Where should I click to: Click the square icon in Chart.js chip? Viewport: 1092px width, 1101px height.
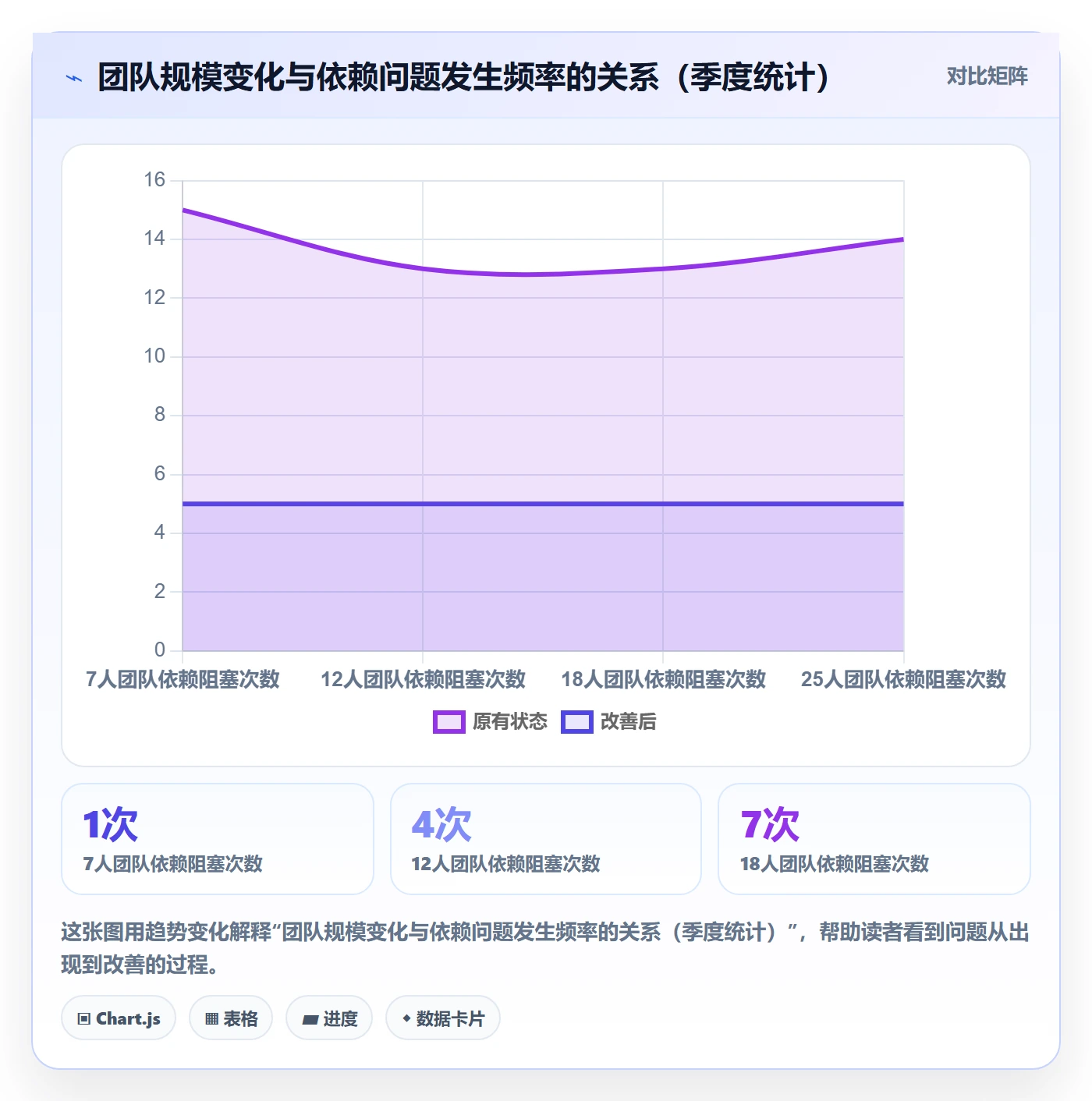point(84,1019)
